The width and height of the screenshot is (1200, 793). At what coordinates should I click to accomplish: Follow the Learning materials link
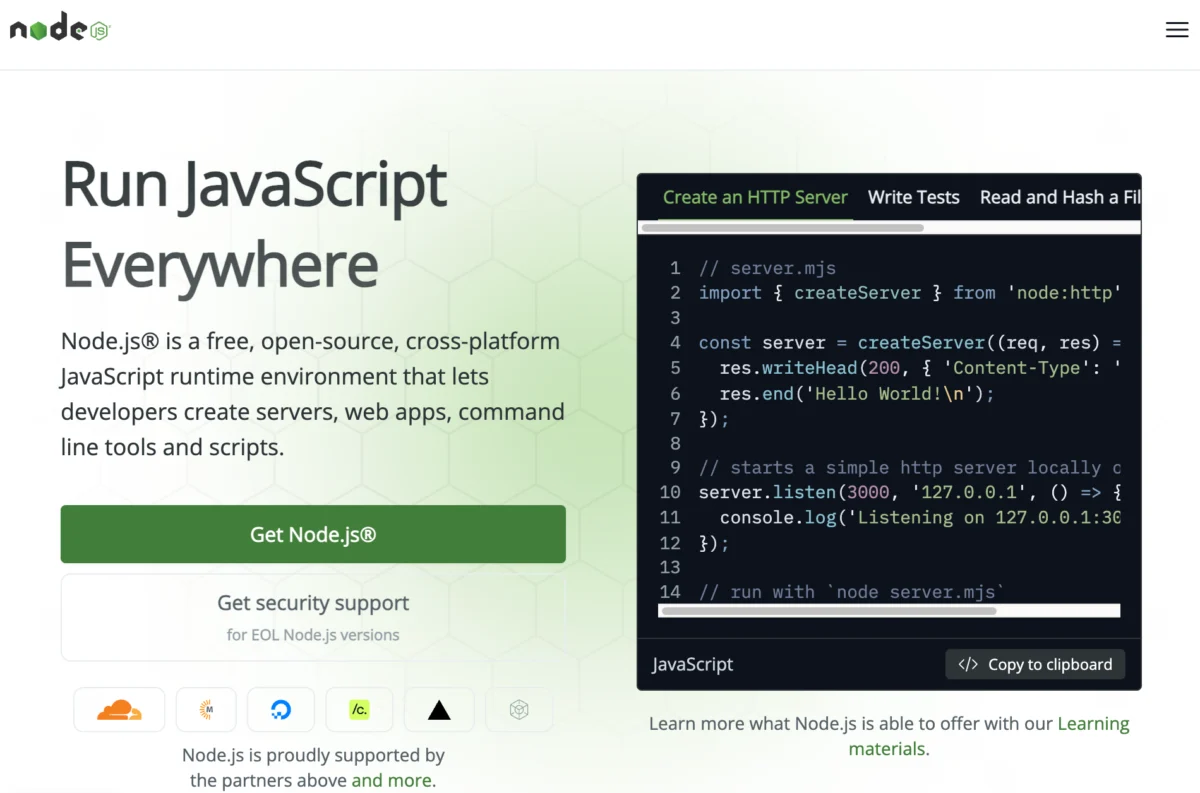click(990, 735)
